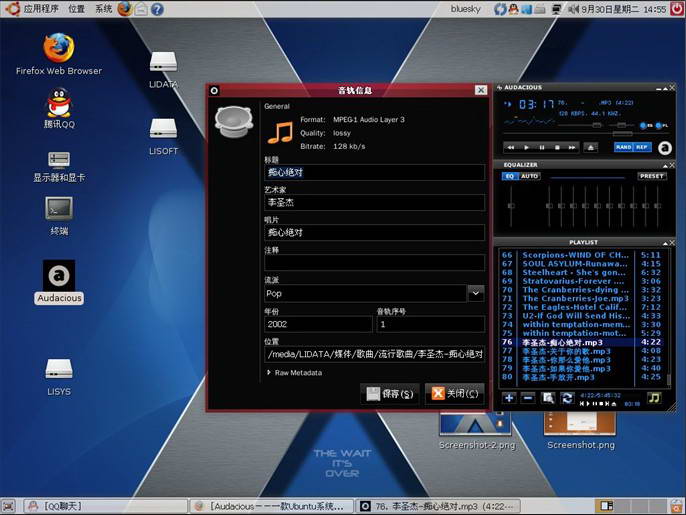Click the equalizer preamp slider
Viewport: 686px width, 515px height.
[512, 207]
